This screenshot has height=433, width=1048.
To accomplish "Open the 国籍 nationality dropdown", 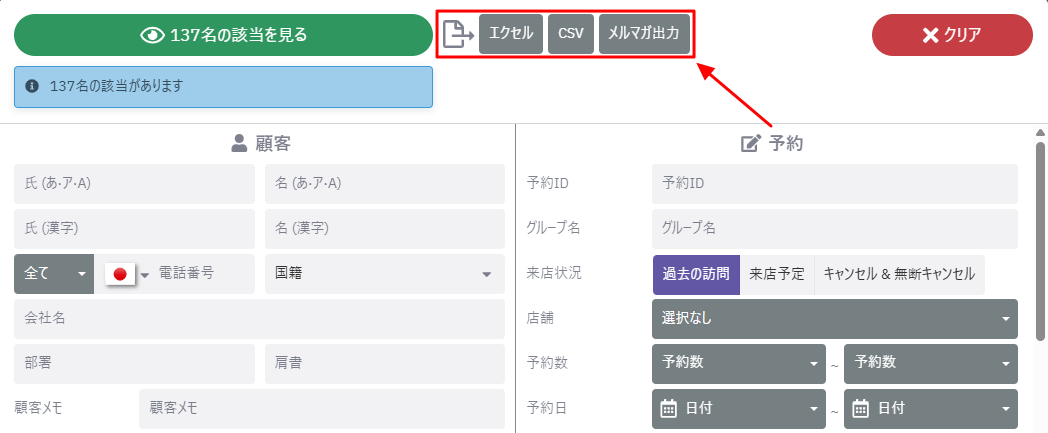I will (385, 273).
